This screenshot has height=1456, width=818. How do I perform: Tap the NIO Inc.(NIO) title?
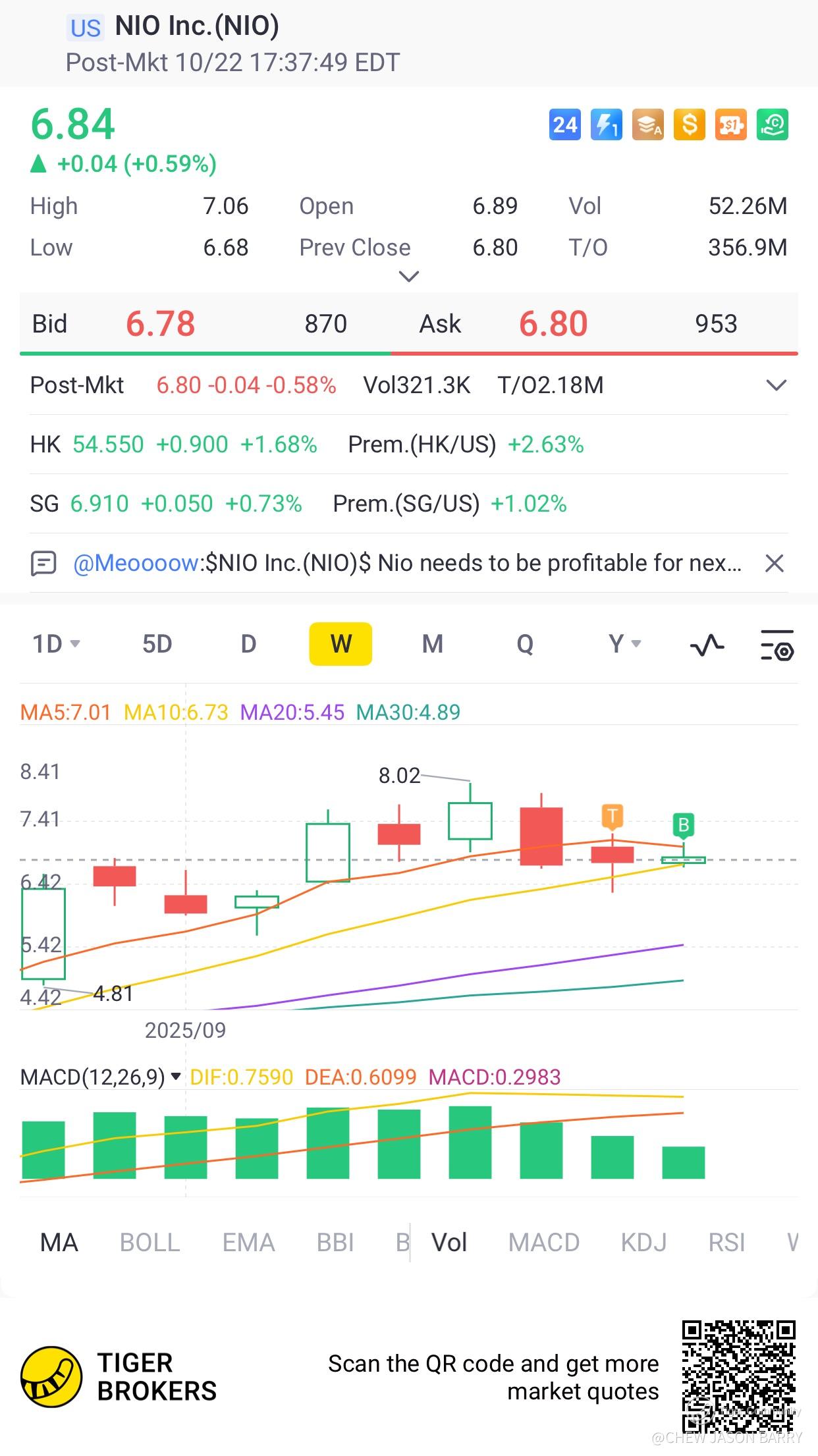click(x=197, y=26)
